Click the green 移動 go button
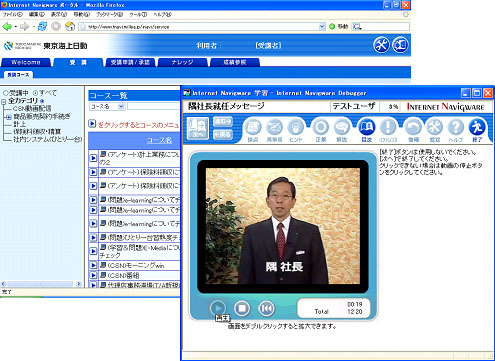This screenshot has width=495, height=361. click(x=338, y=26)
